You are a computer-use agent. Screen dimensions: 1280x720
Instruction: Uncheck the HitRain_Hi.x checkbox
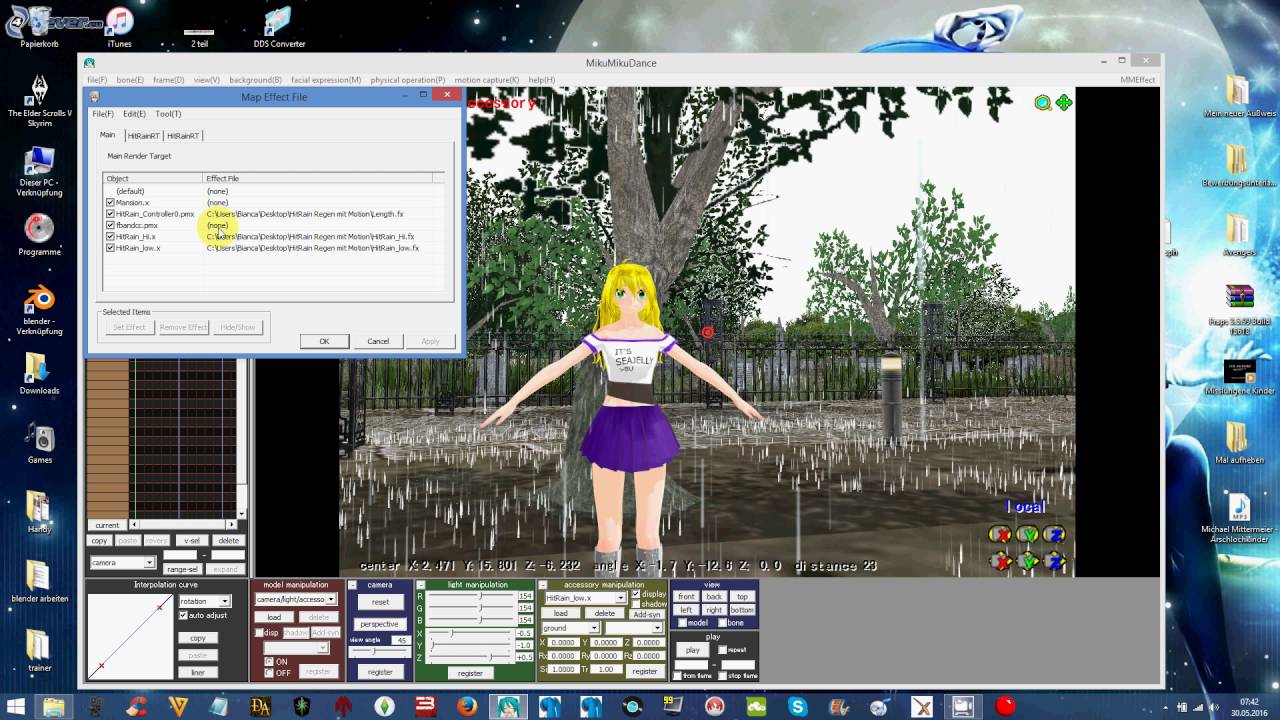110,236
